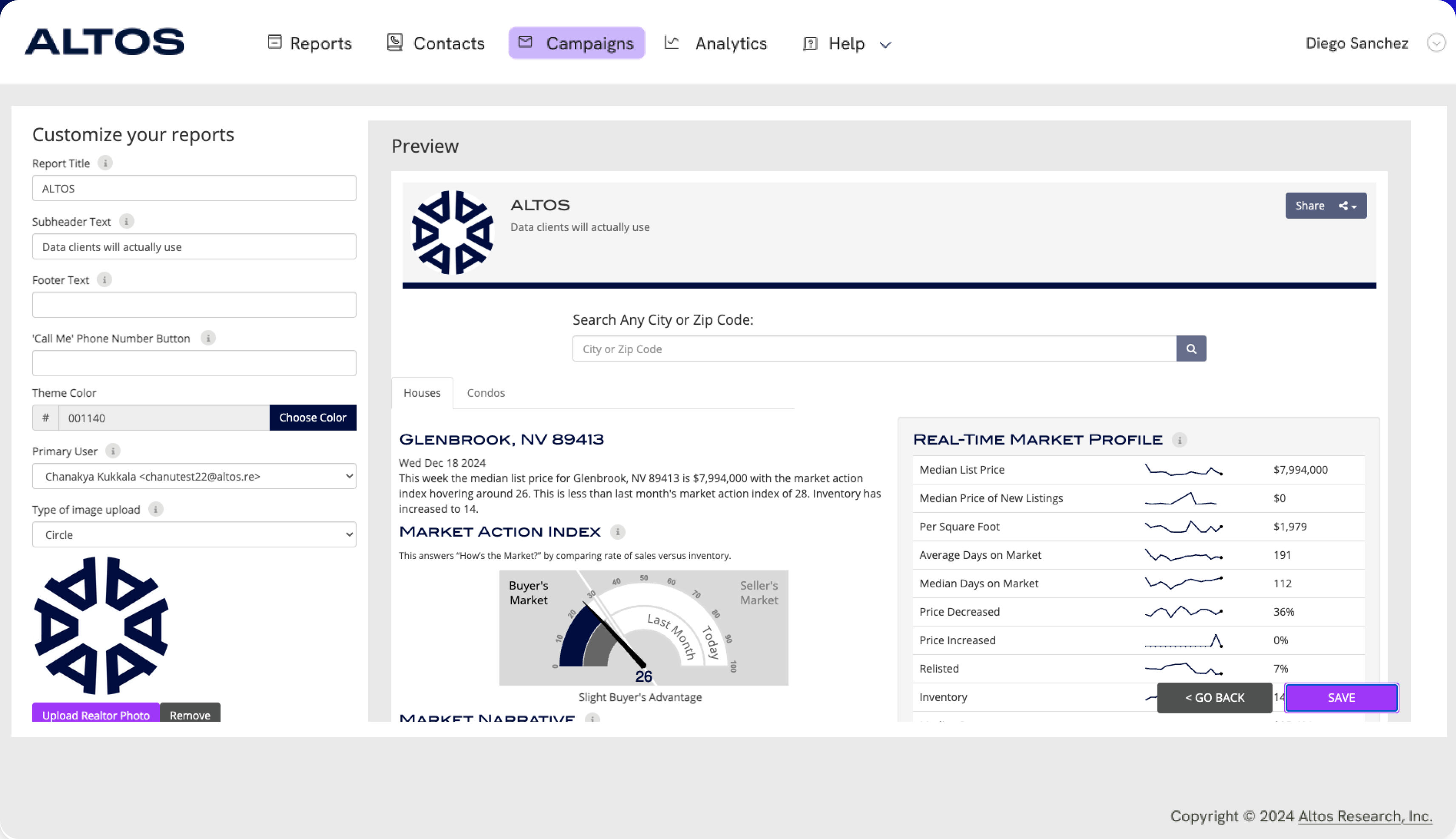Select the Primary User dropdown
The width and height of the screenshot is (1456, 839).
(x=194, y=476)
